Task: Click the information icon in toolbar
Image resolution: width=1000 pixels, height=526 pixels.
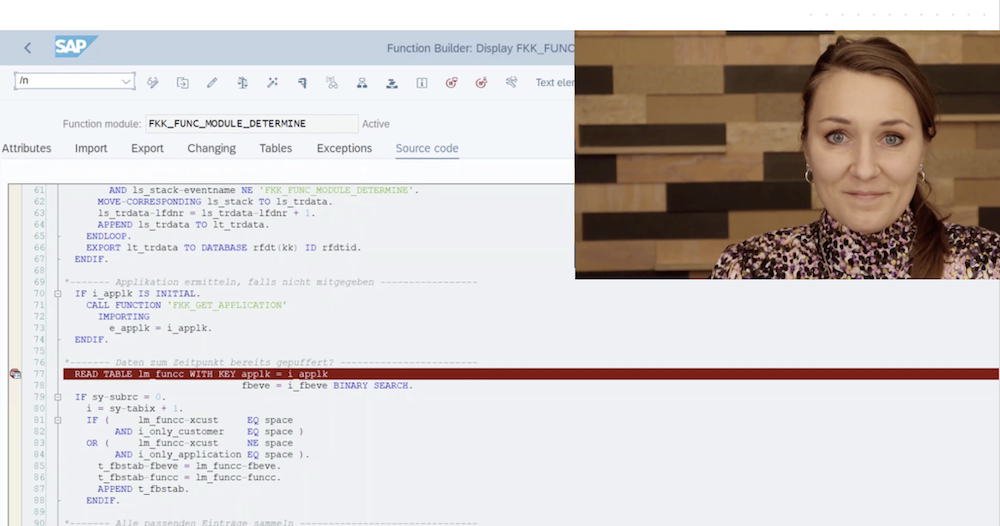Action: tap(422, 83)
